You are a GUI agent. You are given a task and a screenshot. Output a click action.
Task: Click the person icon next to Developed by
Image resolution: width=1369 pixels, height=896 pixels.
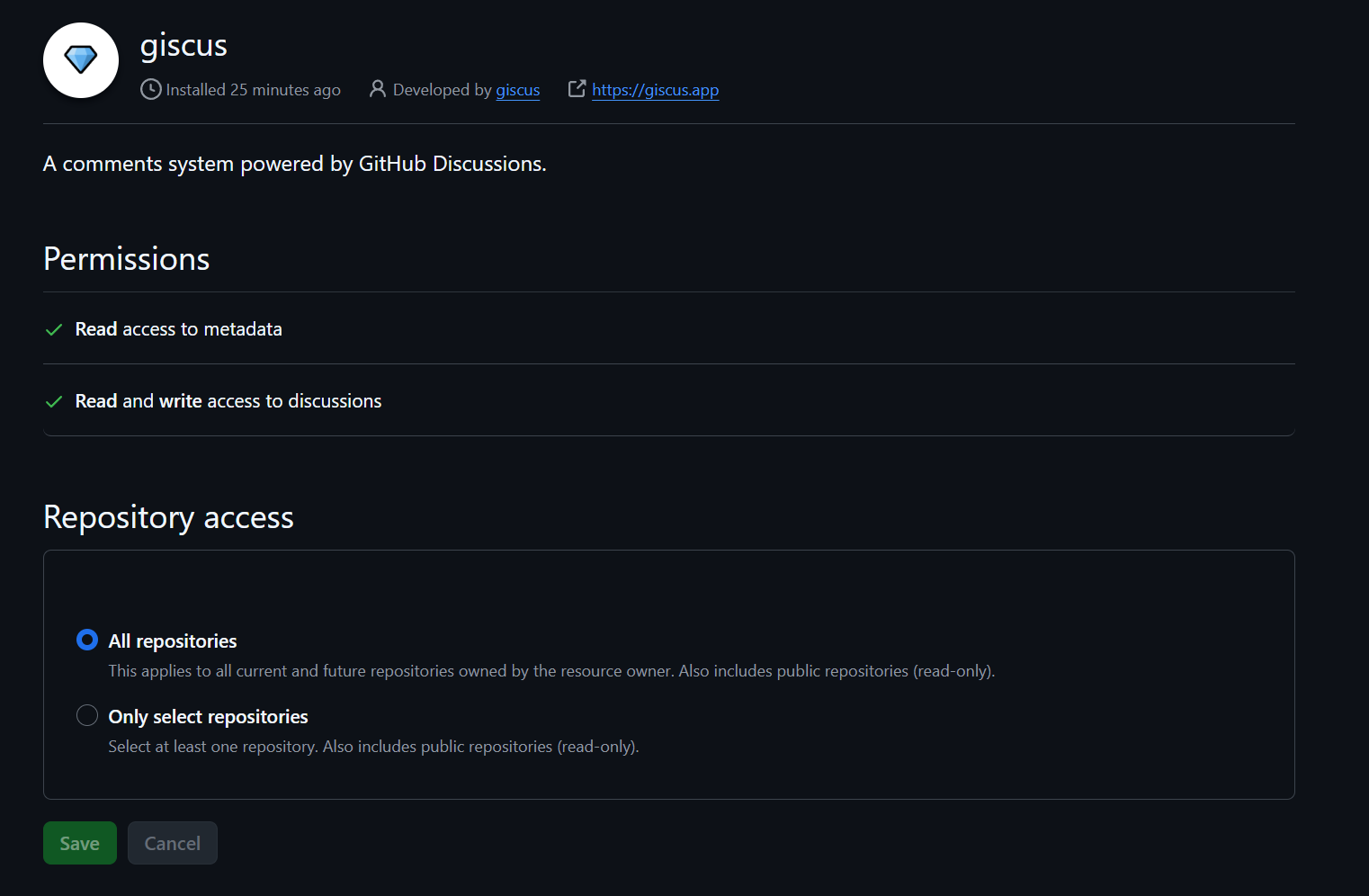tap(378, 88)
